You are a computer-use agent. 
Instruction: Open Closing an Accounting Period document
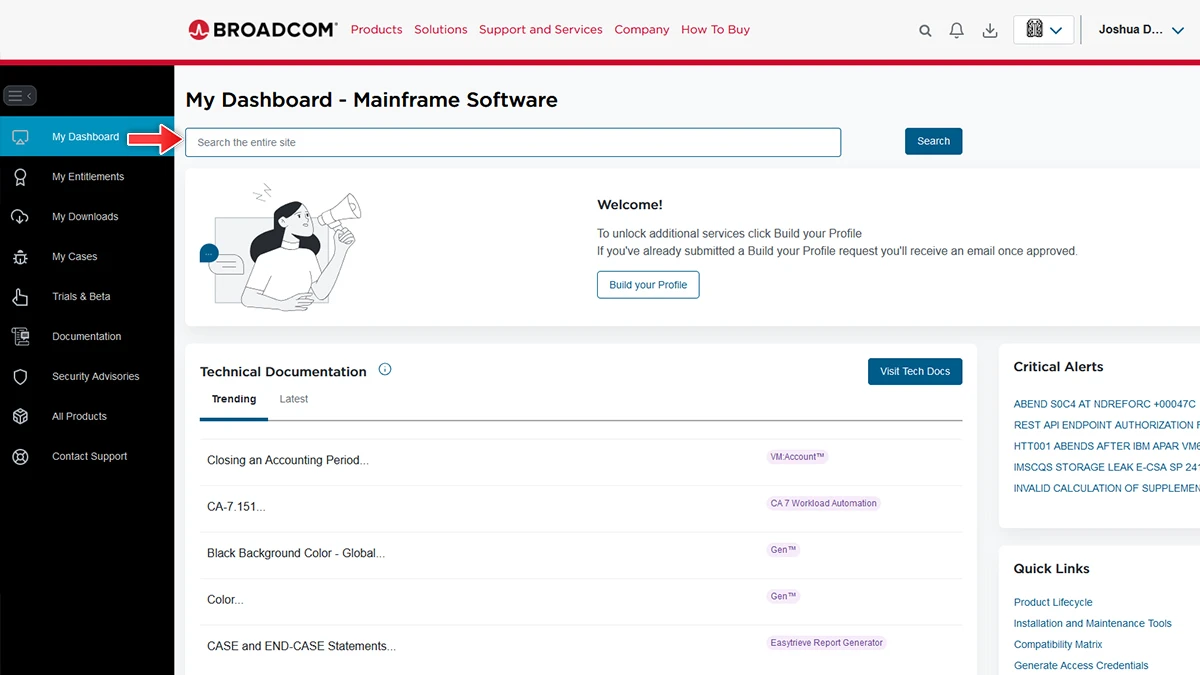click(x=288, y=461)
